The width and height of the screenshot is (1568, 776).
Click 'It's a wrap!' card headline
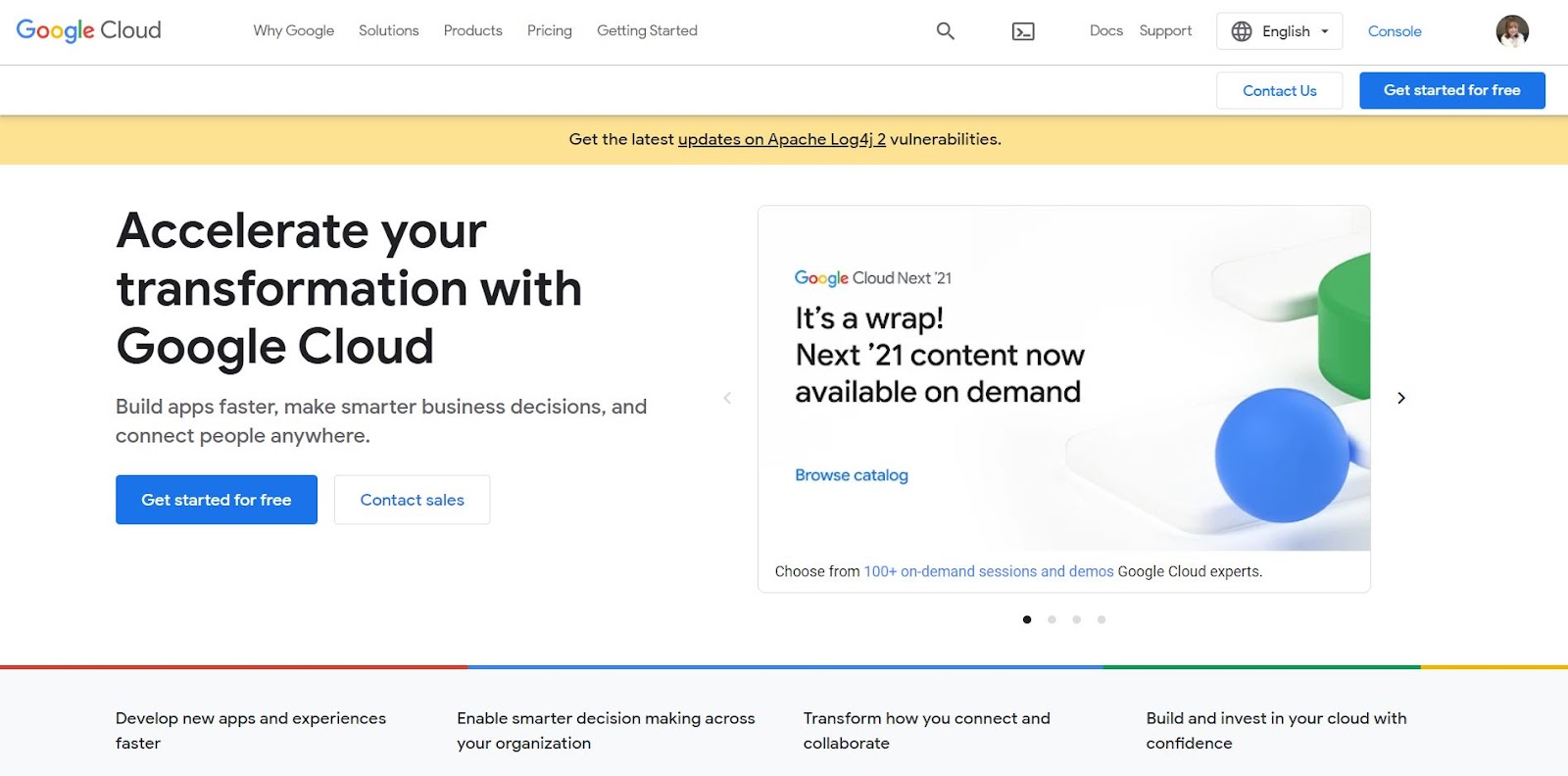point(940,355)
